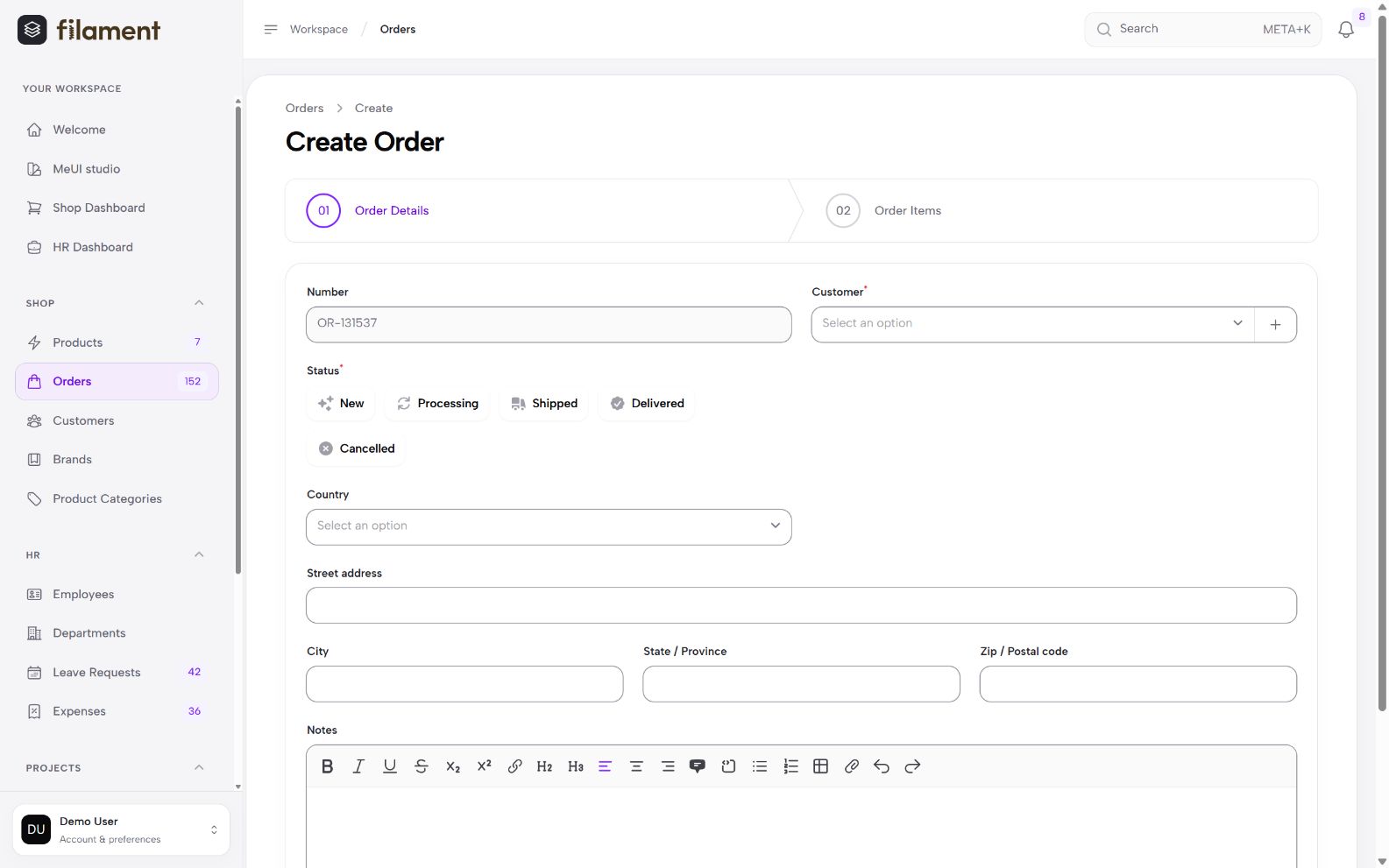Insert a table in Notes
This screenshot has height=868, width=1389.
click(x=821, y=766)
